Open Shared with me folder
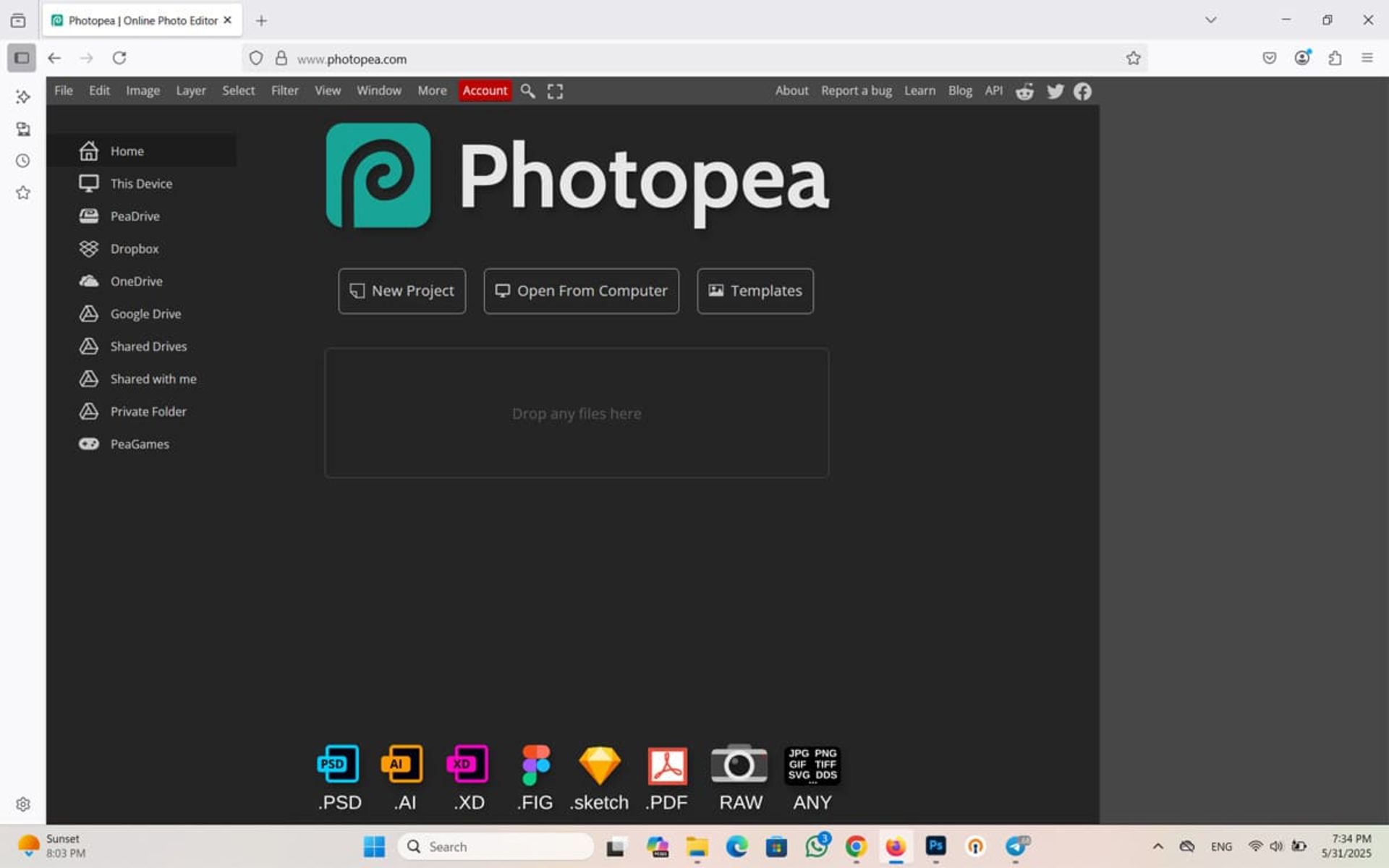The width and height of the screenshot is (1389, 868). pos(142,378)
